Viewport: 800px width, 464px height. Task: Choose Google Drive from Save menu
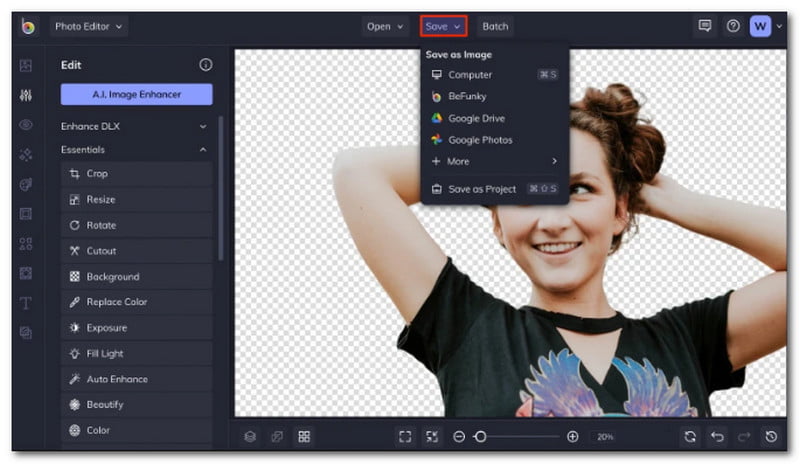[x=477, y=118]
